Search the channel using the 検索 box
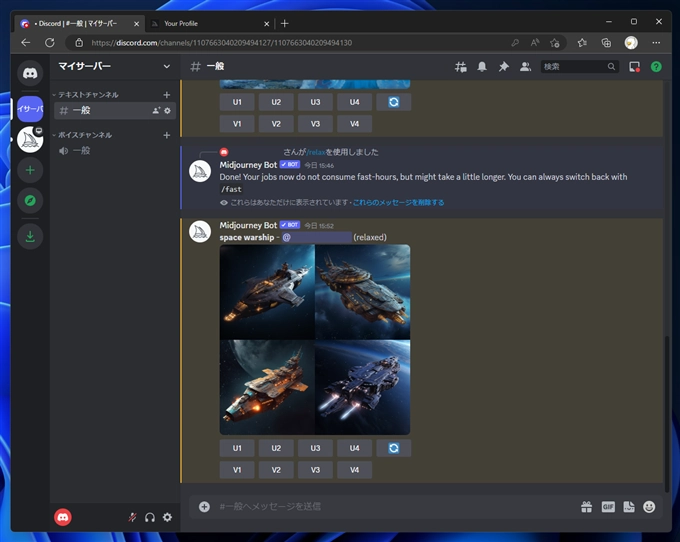The height and width of the screenshot is (542, 680). pyautogui.click(x=579, y=67)
